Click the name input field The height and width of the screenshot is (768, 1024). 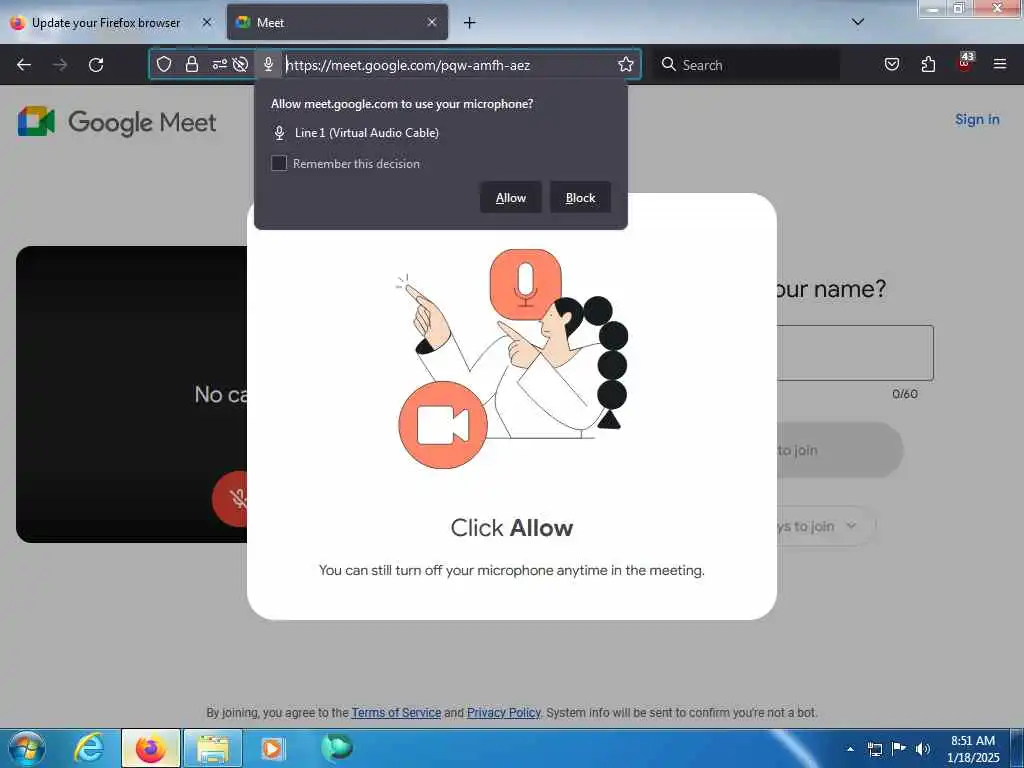tap(855, 353)
